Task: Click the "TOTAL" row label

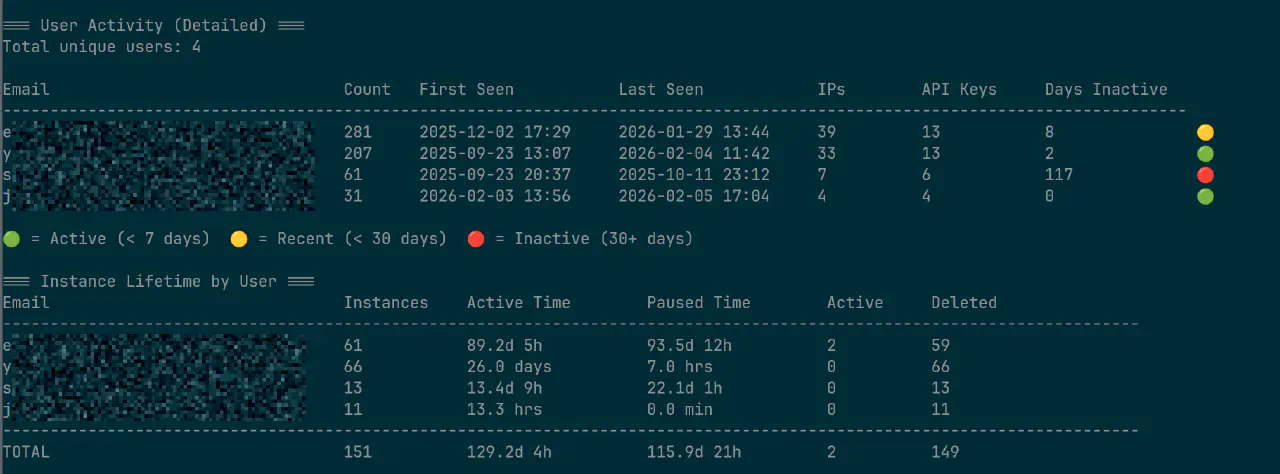Action: point(26,452)
